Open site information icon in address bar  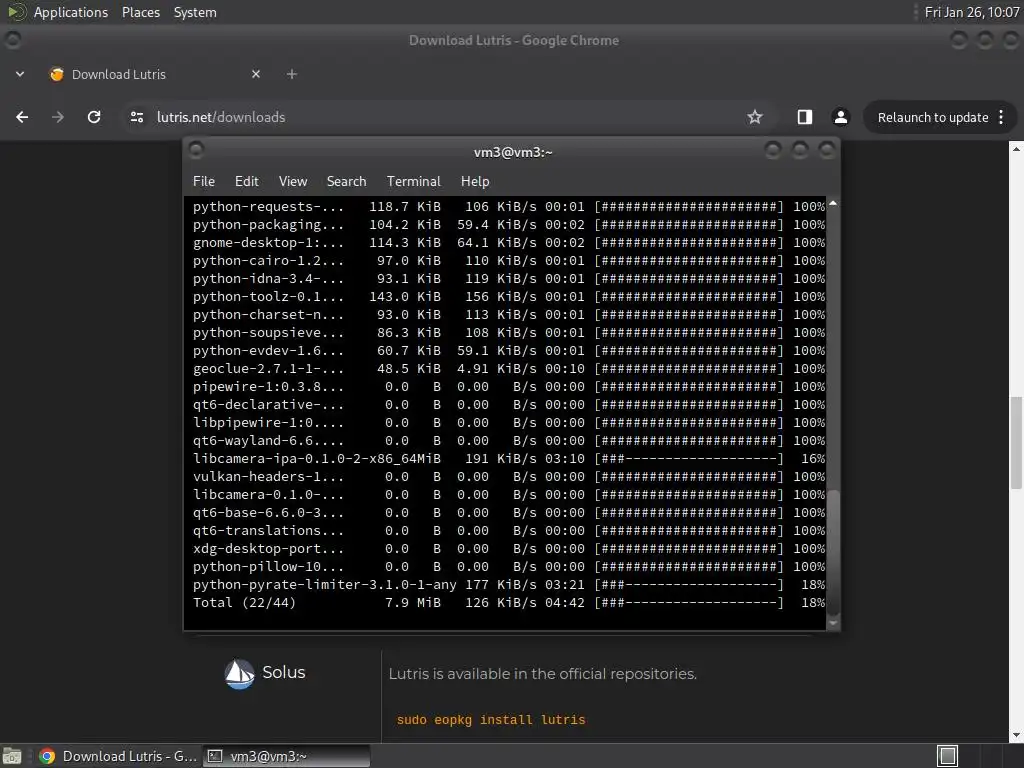(137, 117)
